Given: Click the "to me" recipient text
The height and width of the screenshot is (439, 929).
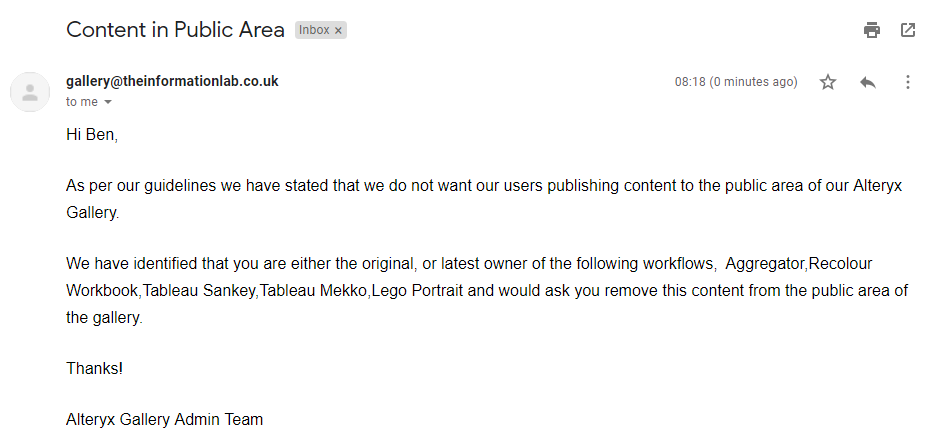Looking at the screenshot, I should 82,102.
